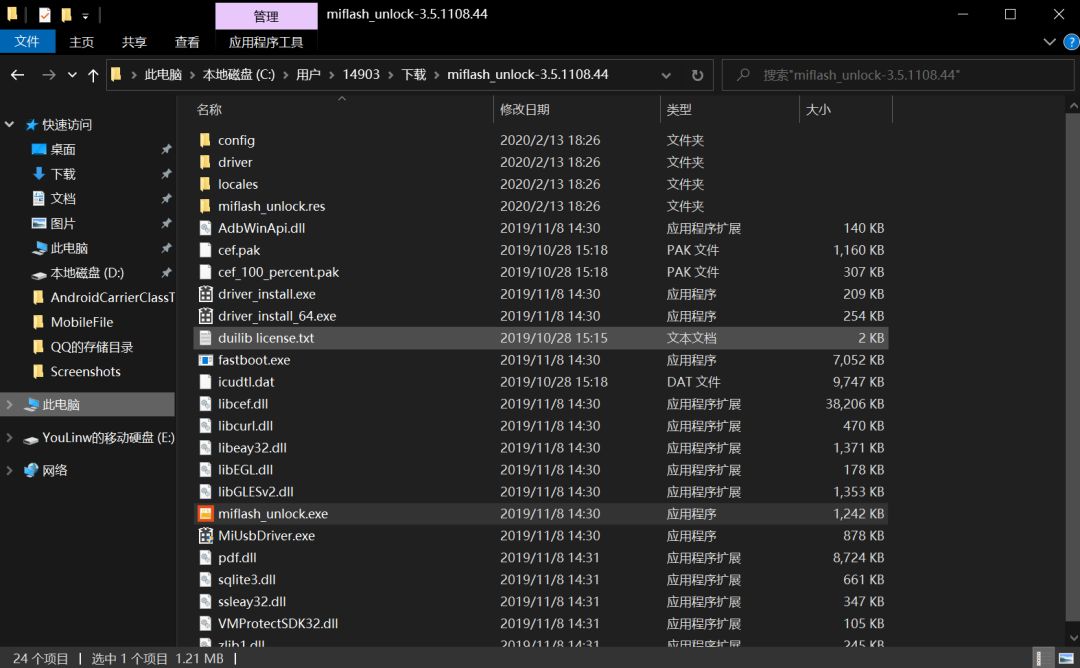The width and height of the screenshot is (1080, 668).
Task: Expand YouLinw portable drive (E:) node
Action: 10,438
